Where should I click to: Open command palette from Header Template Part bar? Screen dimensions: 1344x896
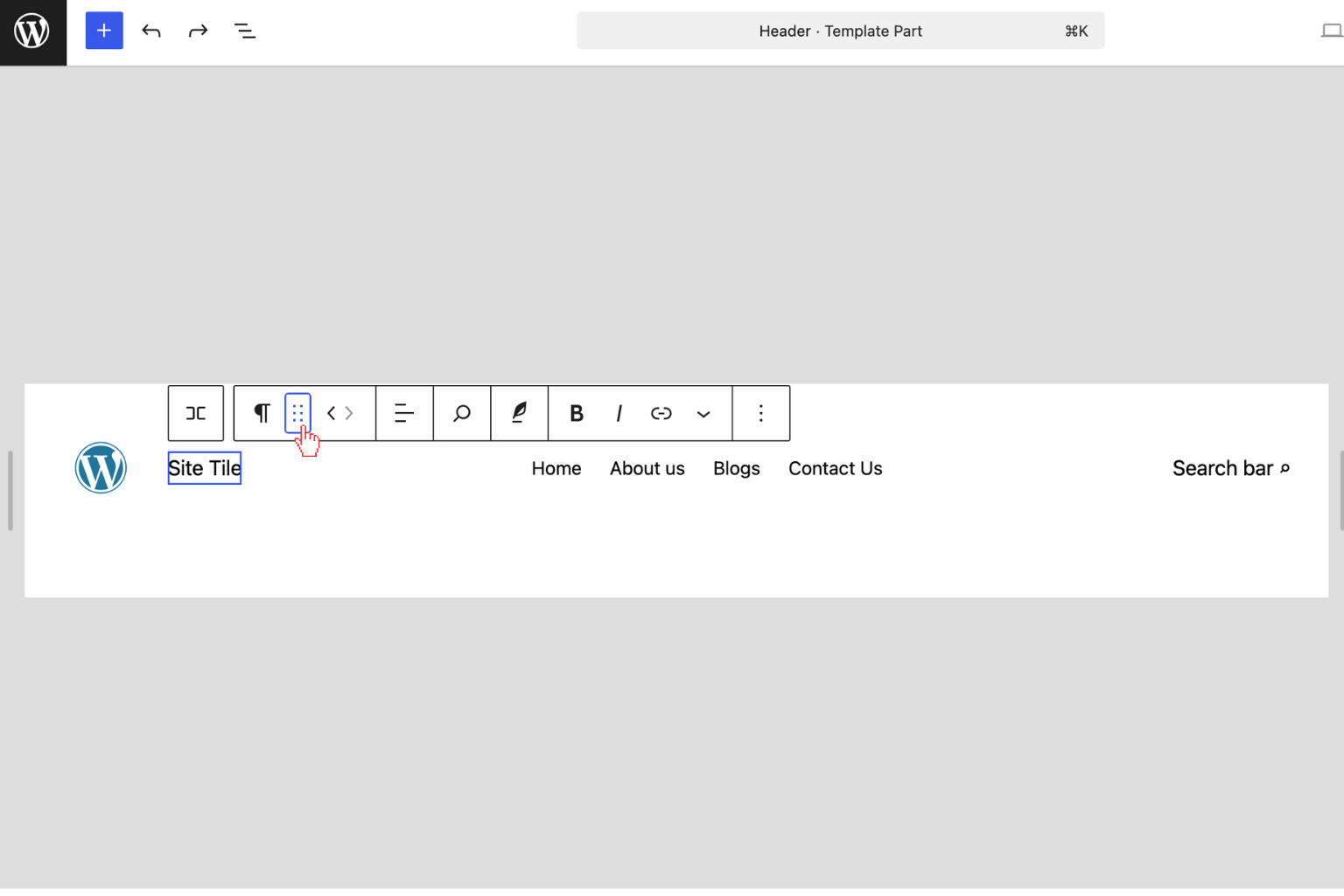pyautogui.click(x=840, y=31)
